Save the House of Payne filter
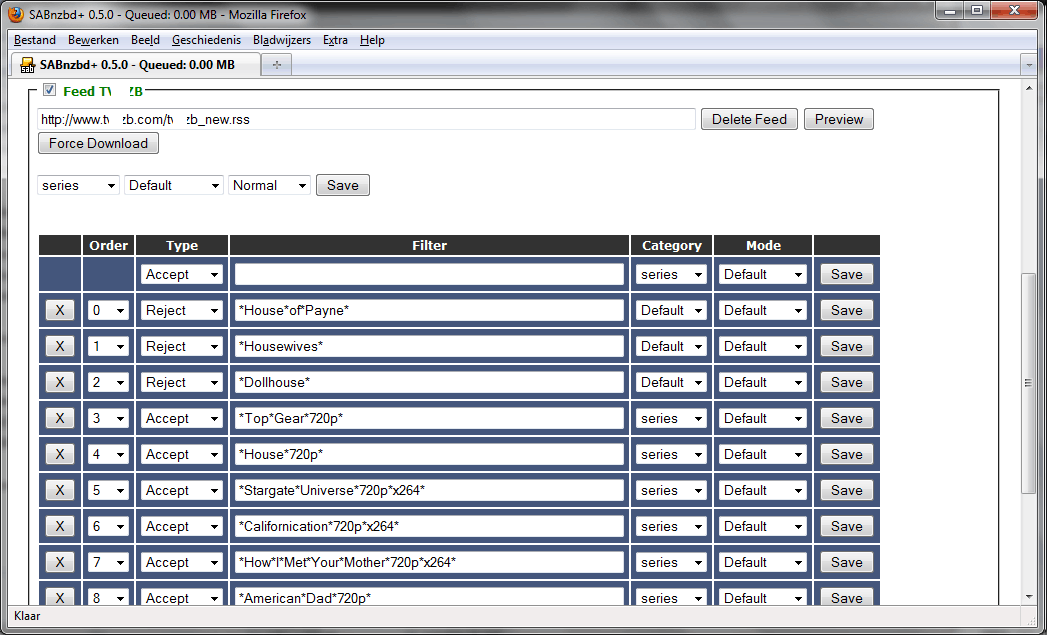Screen dimensions: 1047x635 click(847, 310)
